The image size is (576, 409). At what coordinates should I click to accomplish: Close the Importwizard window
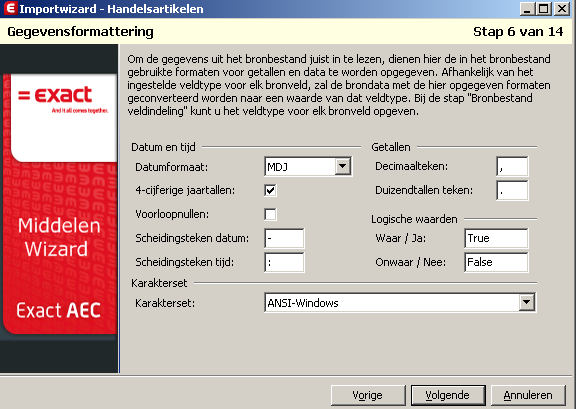[562, 8]
